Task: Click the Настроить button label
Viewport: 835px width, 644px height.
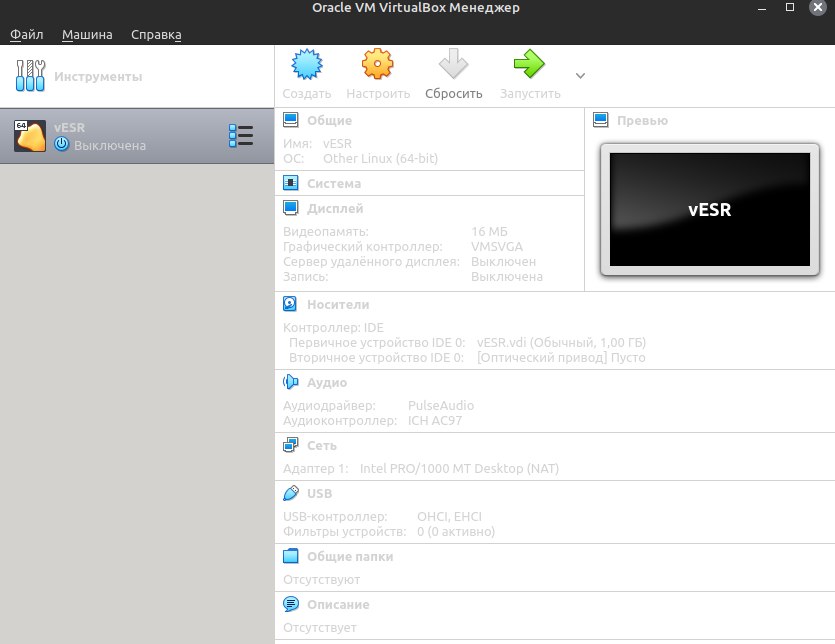Action: click(x=378, y=94)
